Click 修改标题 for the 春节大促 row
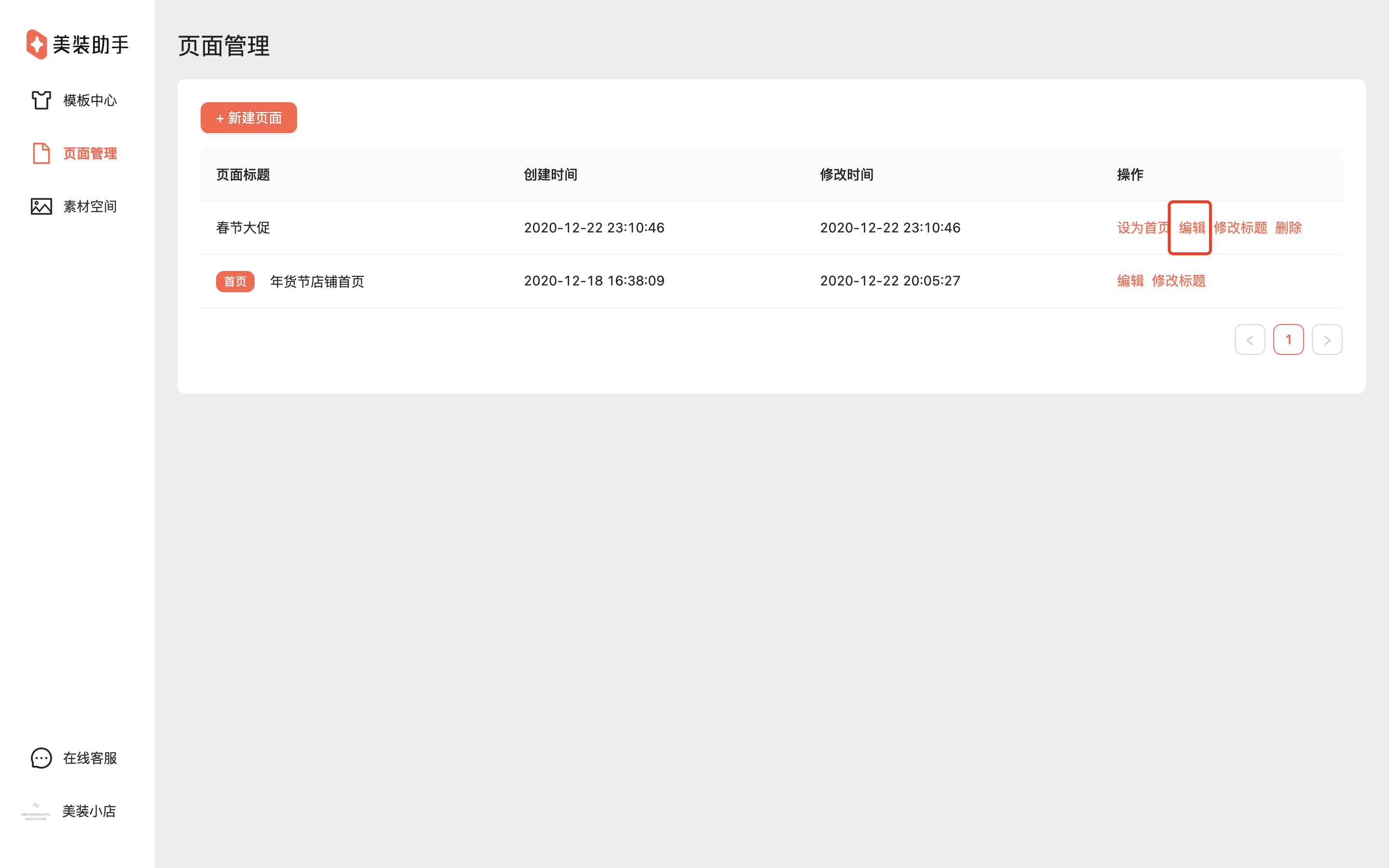1389x868 pixels. [1240, 227]
